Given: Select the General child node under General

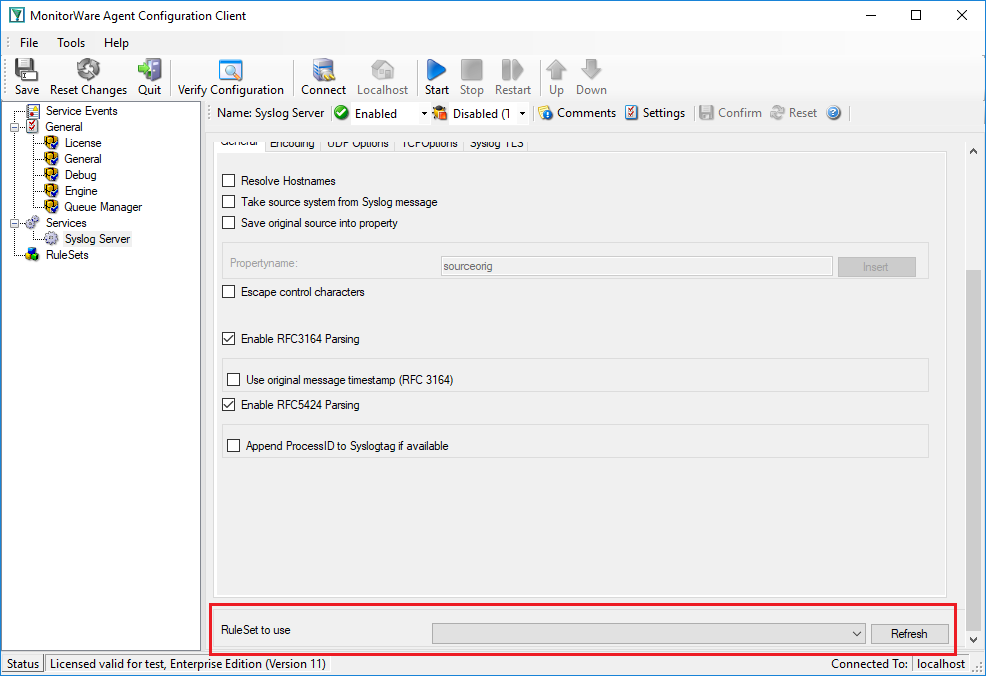Looking at the screenshot, I should coord(82,158).
